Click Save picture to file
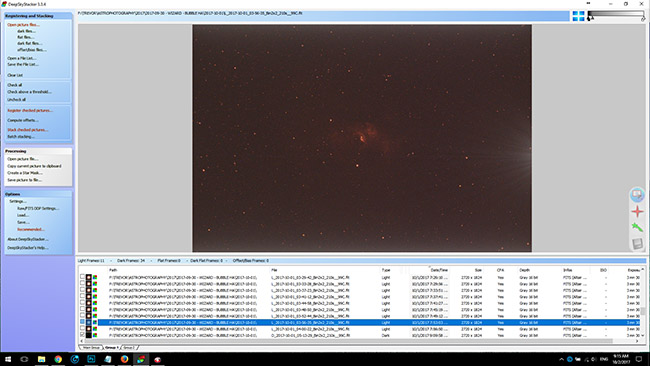Image resolution: width=650 pixels, height=366 pixels. pos(24,180)
